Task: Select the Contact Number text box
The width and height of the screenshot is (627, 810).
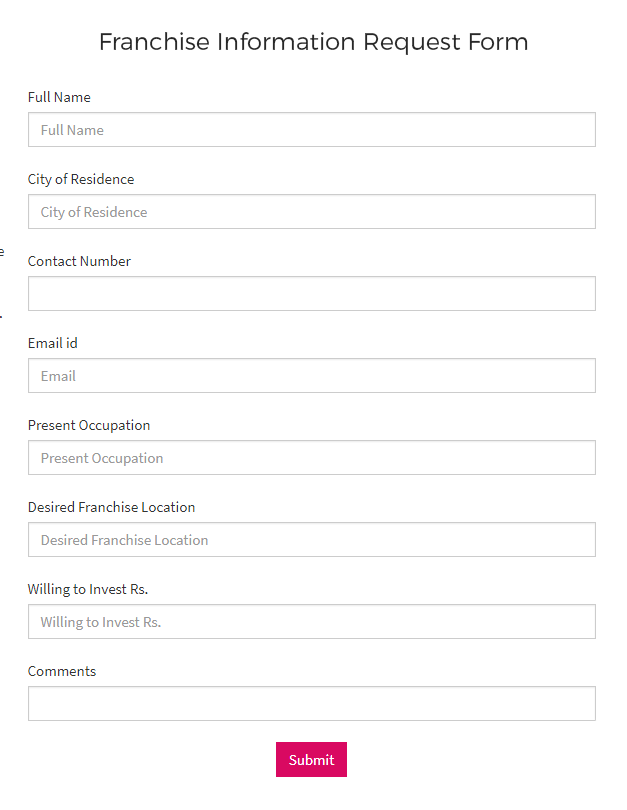Action: 311,293
